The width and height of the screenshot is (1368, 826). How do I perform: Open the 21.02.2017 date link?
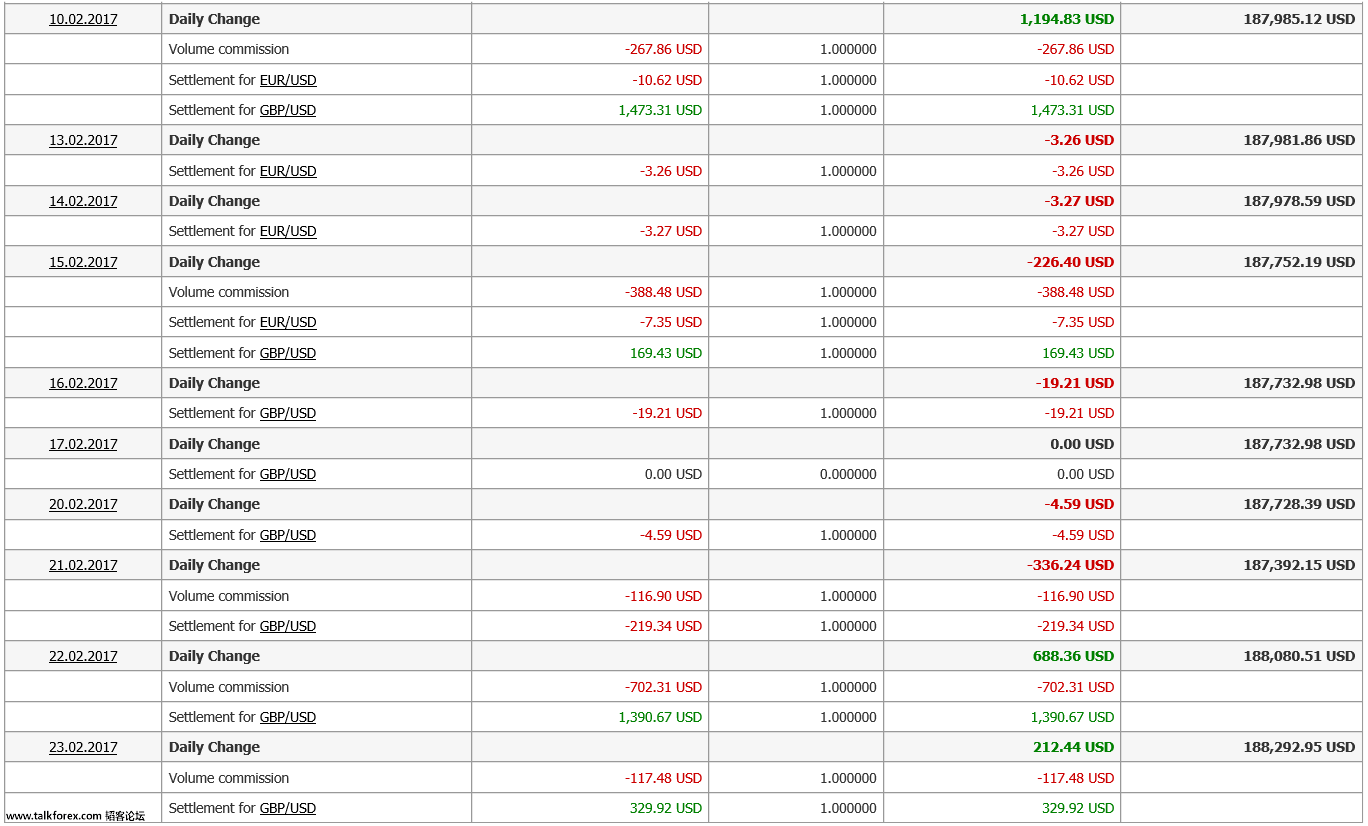[x=83, y=565]
